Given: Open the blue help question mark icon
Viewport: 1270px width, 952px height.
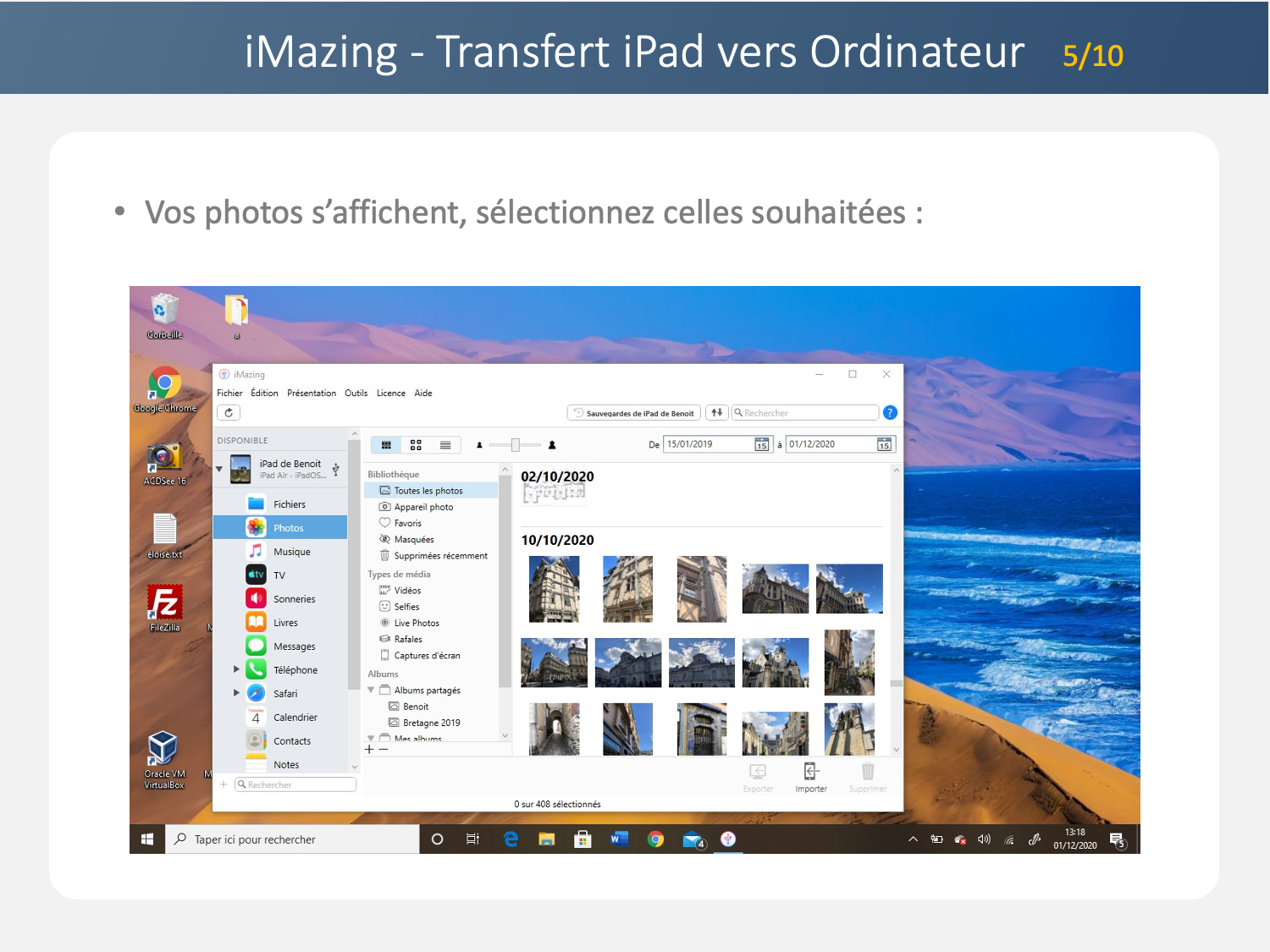Looking at the screenshot, I should click(890, 413).
